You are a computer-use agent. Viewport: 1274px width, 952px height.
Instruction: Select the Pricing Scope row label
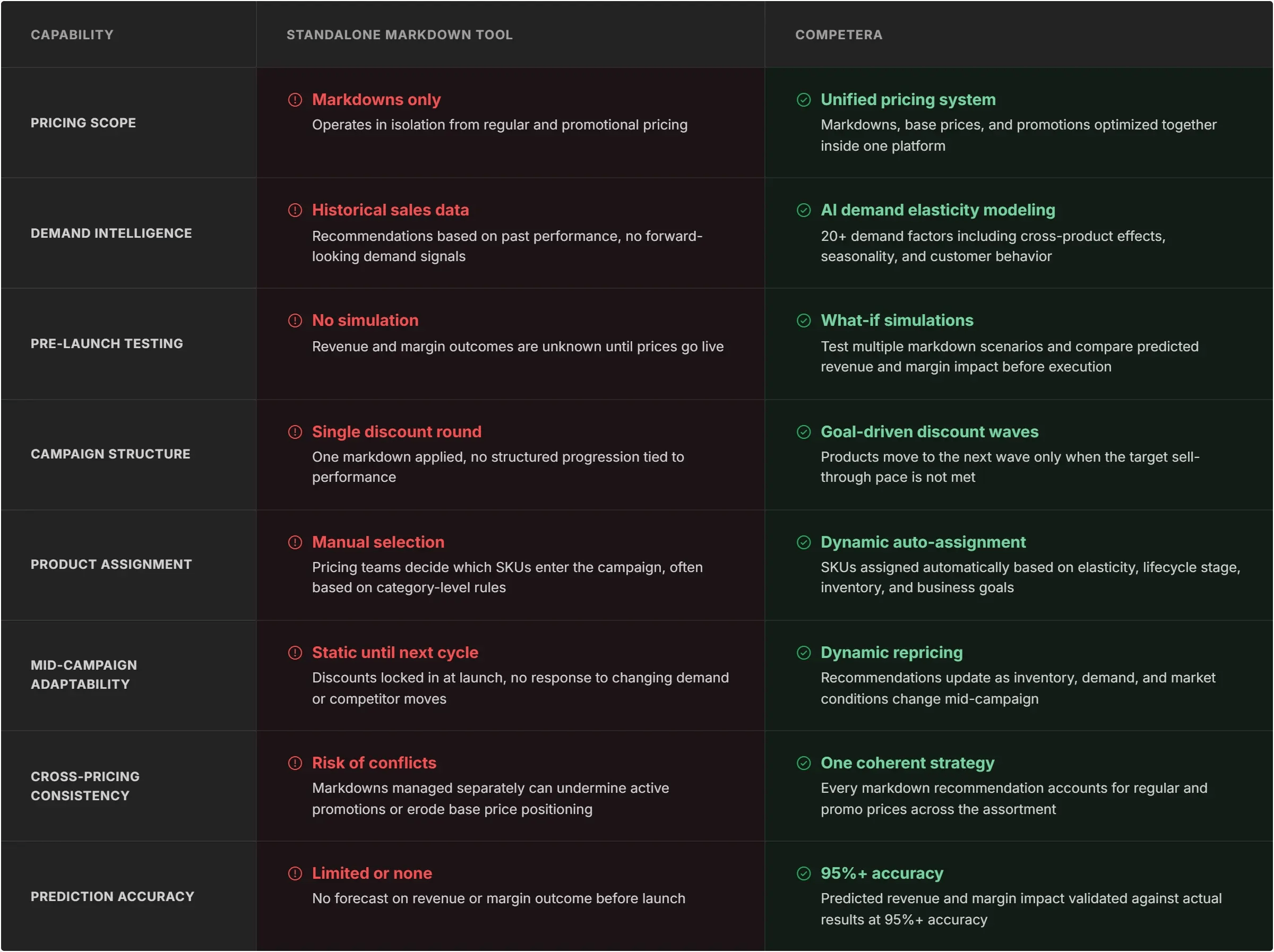(x=83, y=123)
